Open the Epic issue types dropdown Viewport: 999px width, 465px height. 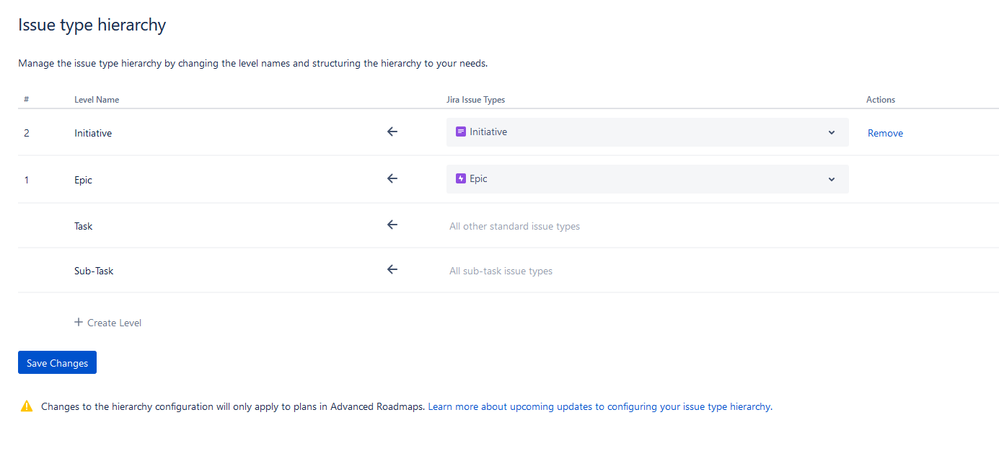[647, 179]
